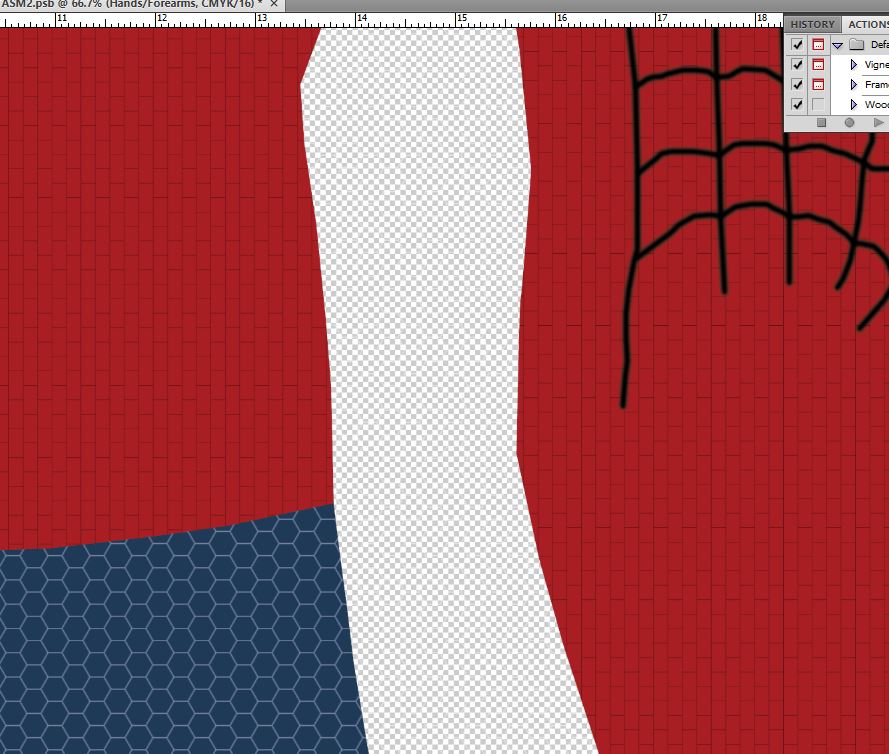
Task: Open the ACTIONS panel tab
Action: coord(866,24)
